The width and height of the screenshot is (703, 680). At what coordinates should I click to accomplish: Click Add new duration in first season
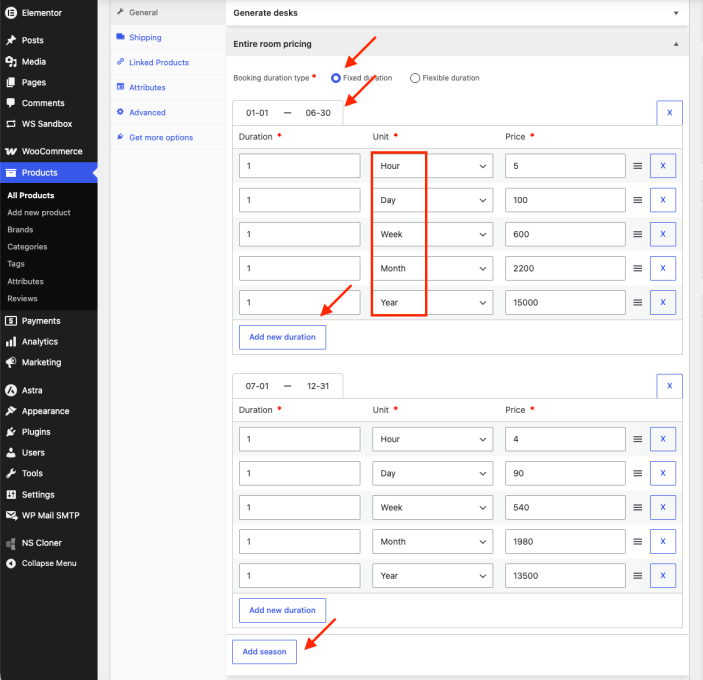(x=282, y=337)
